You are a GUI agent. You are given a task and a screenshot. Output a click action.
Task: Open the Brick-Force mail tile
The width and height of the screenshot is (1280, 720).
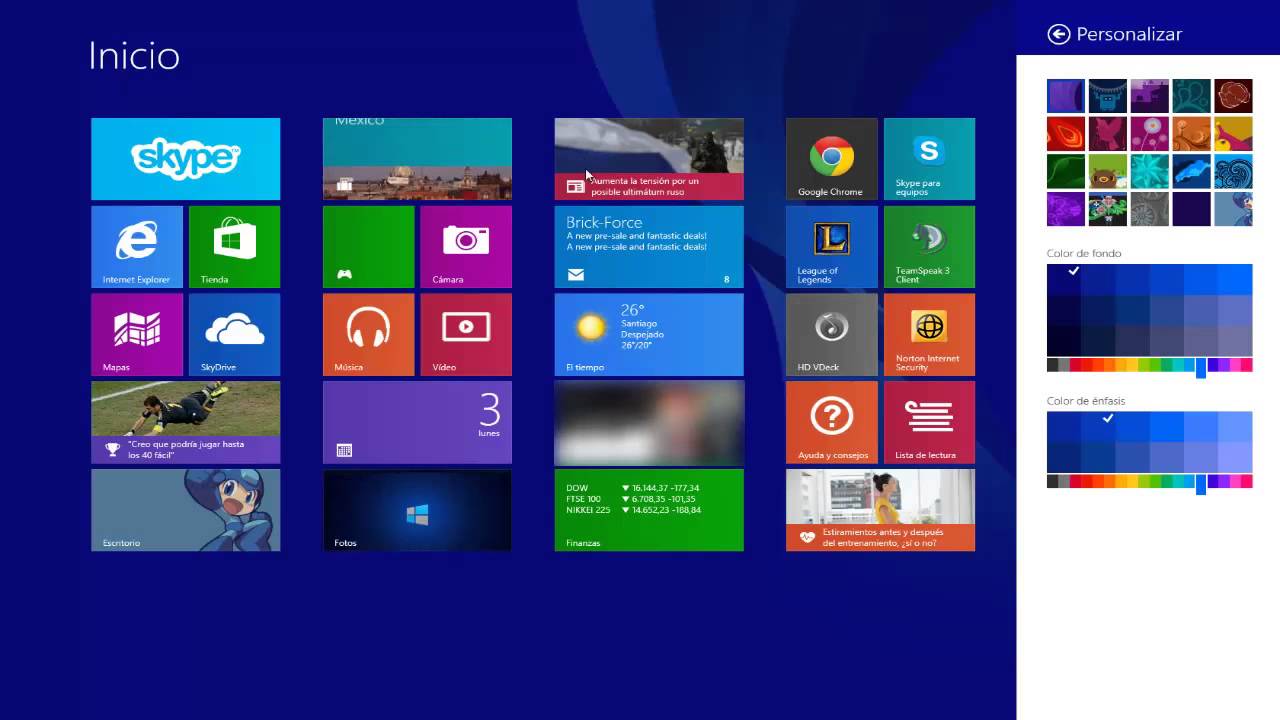(x=649, y=247)
